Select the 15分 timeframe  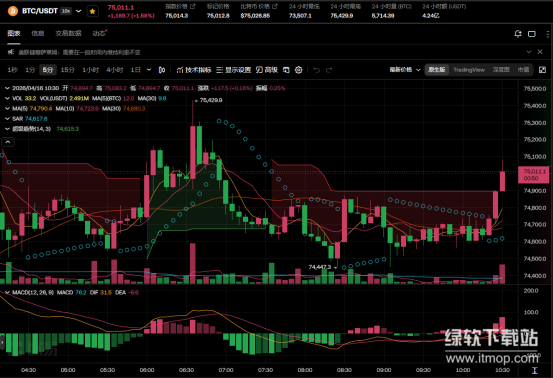(x=67, y=70)
